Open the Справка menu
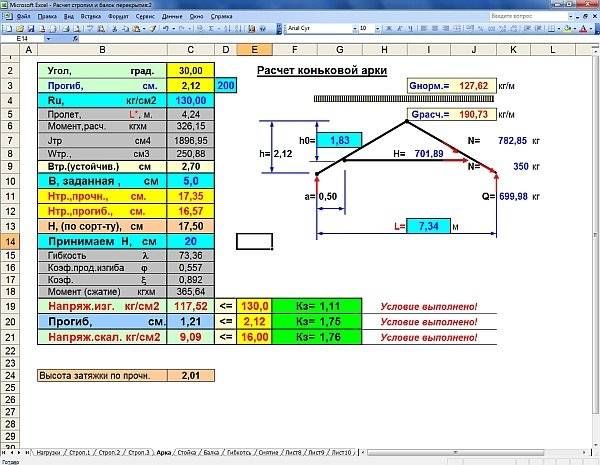The width and height of the screenshot is (600, 465). point(222,16)
